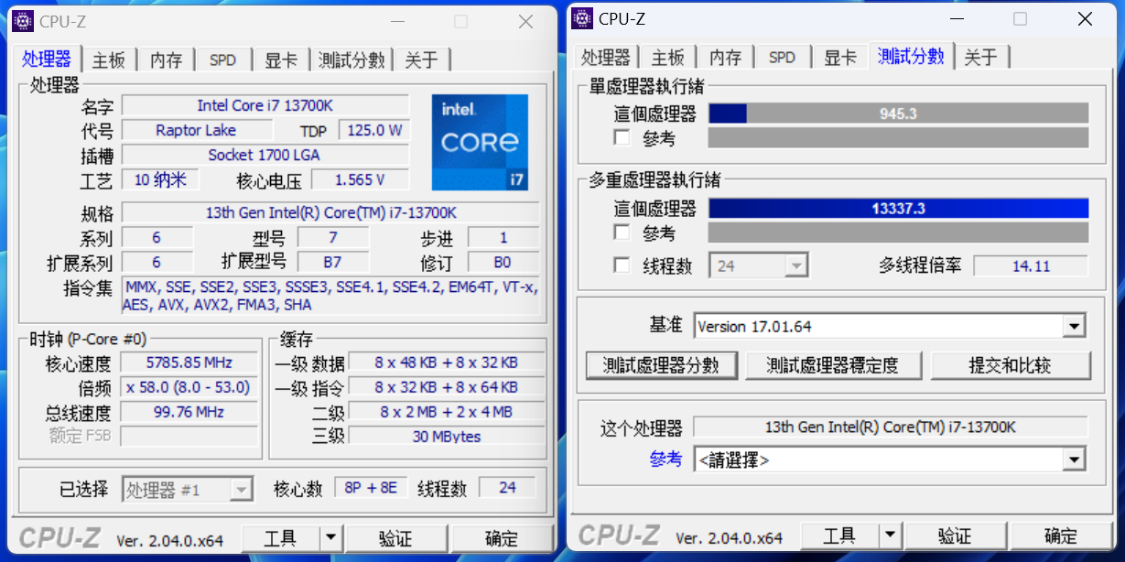Open the 主板 tab in the left CPU-Z window
Image resolution: width=1125 pixels, height=562 pixels.
click(x=109, y=60)
